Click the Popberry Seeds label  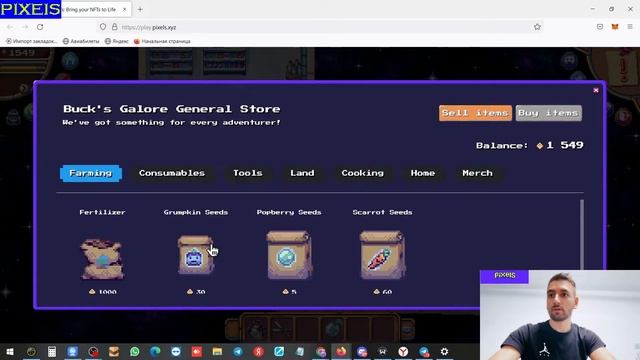click(289, 212)
